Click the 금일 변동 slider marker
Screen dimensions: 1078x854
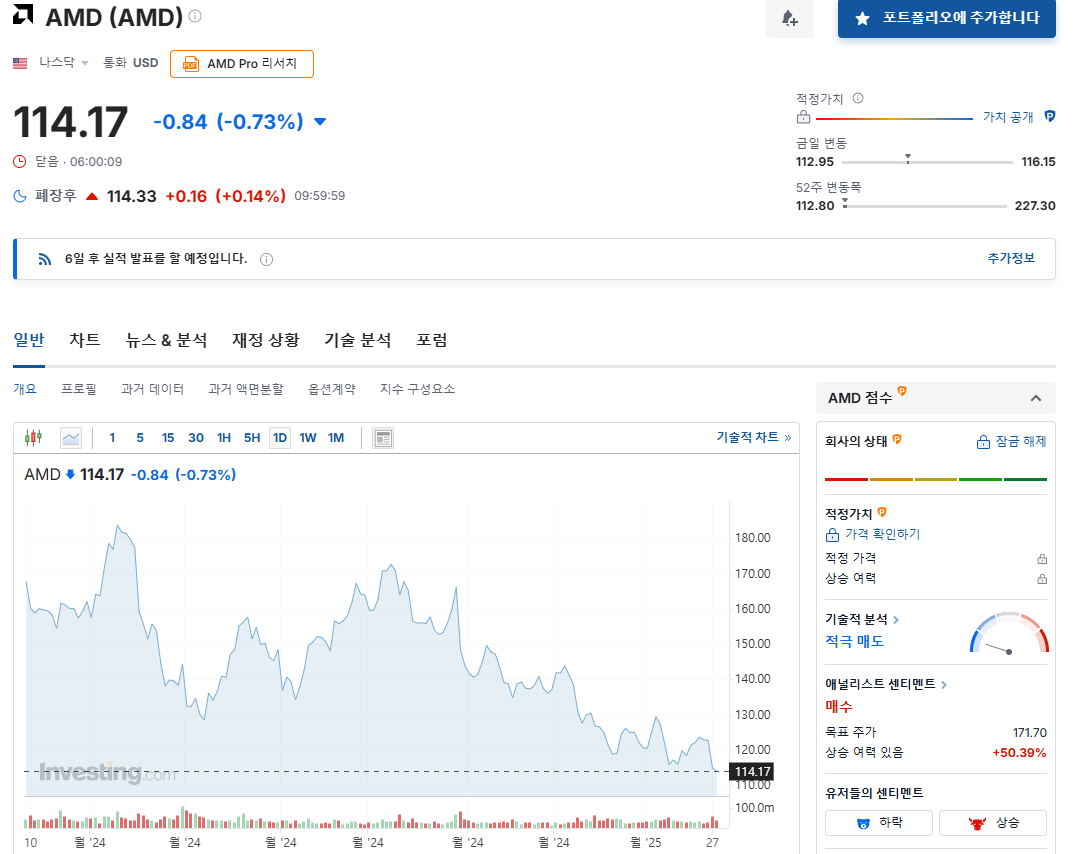click(x=908, y=157)
